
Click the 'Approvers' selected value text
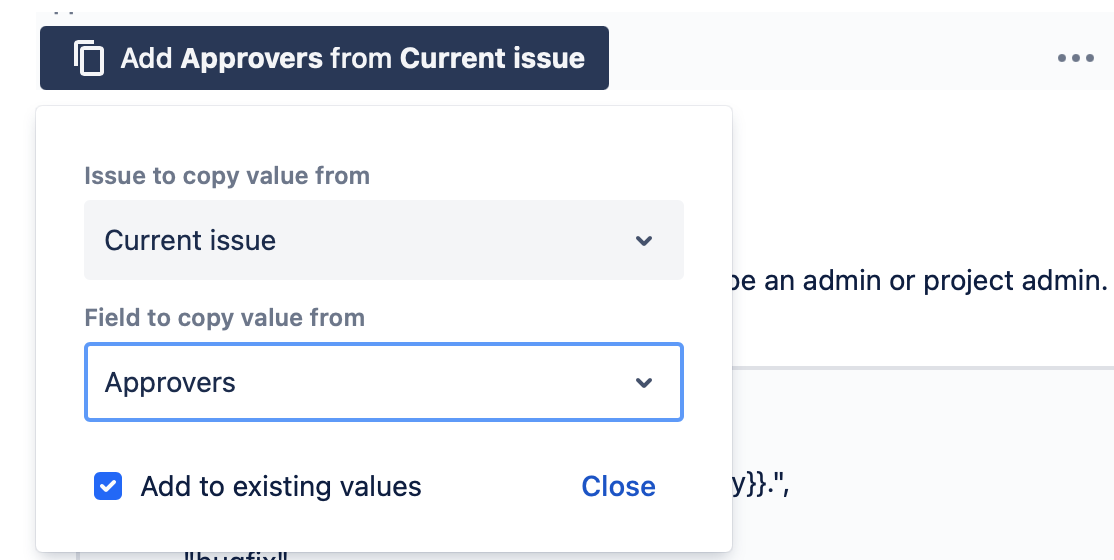pos(170,383)
